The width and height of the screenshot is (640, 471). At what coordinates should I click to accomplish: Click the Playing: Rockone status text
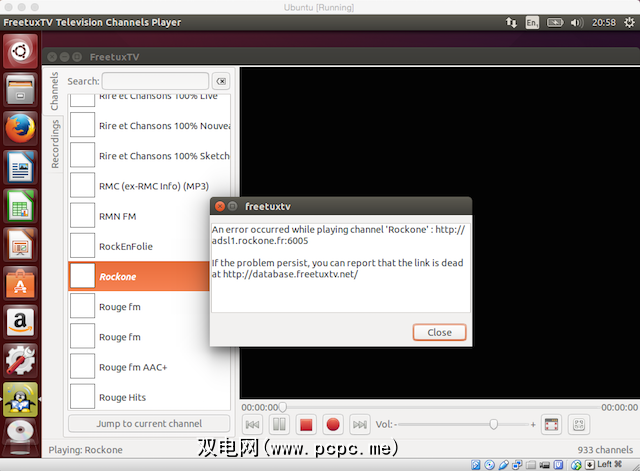pos(85,450)
